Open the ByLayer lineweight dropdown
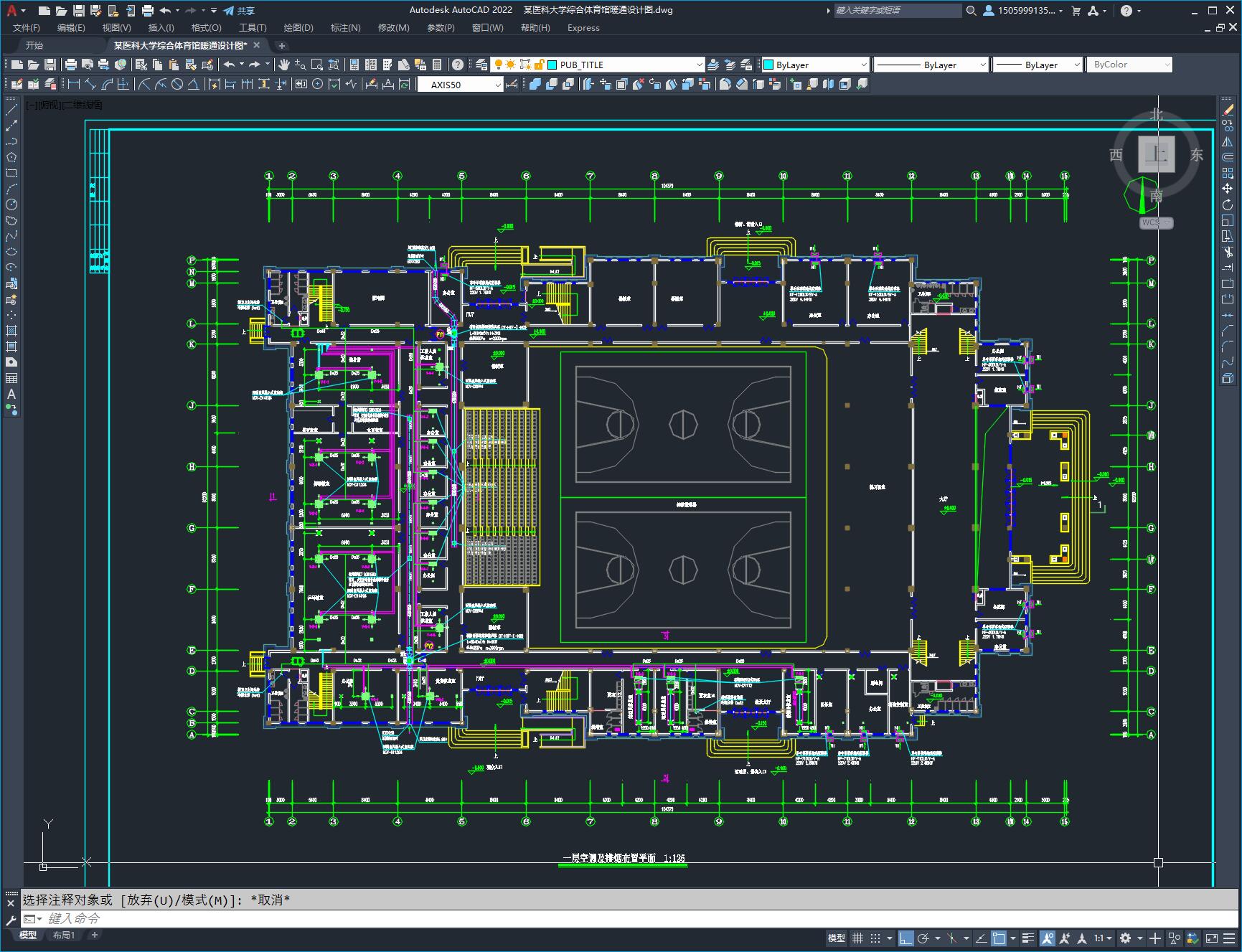The width and height of the screenshot is (1242, 952). click(x=1076, y=65)
